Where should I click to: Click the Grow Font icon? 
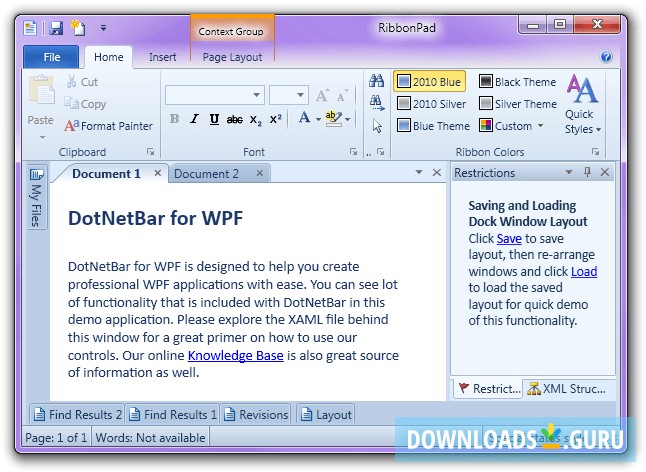tap(322, 95)
